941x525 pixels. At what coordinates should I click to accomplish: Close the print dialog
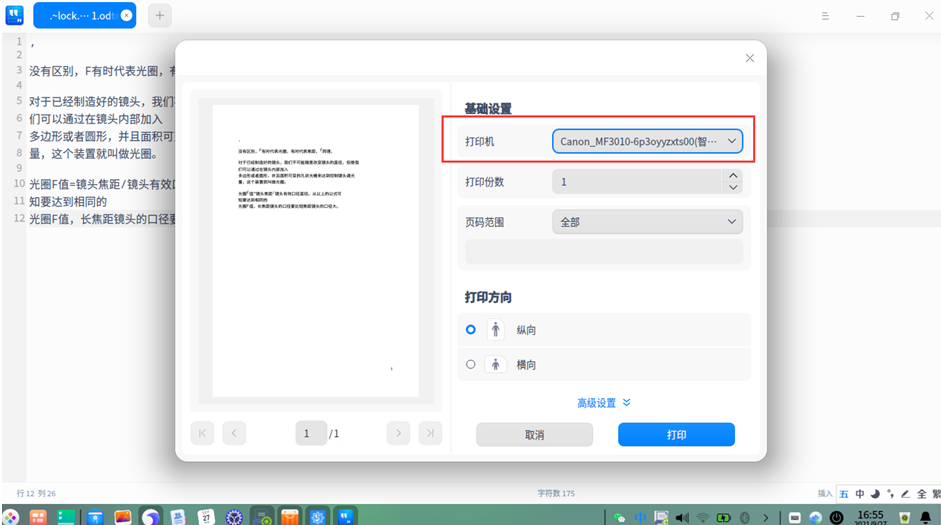click(x=750, y=58)
